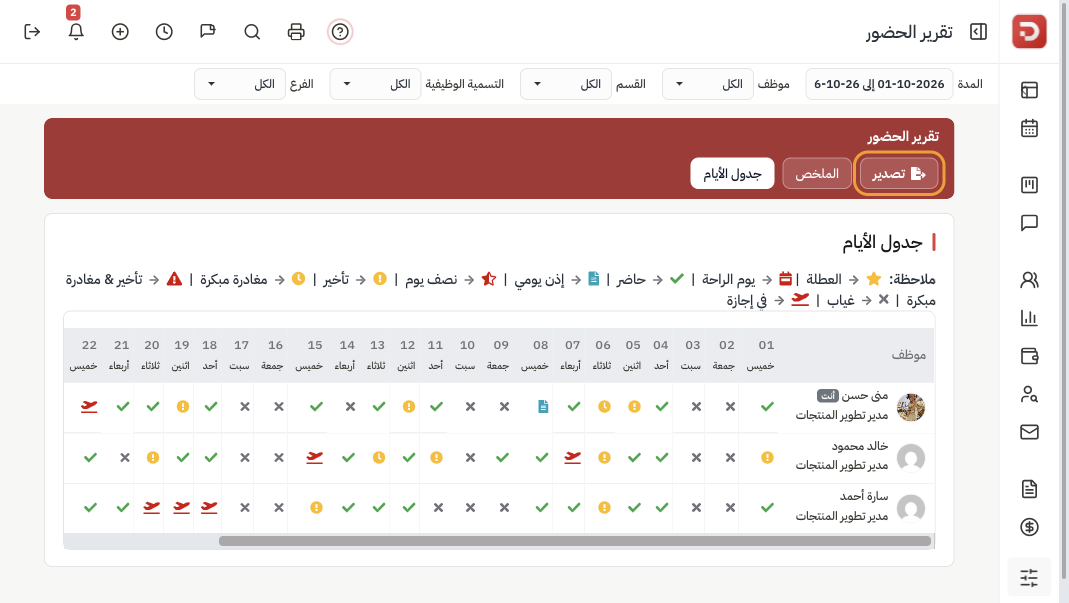1069x603 pixels.
Task: Click منى حسن daily permission icon on day 08
Action: [543, 407]
